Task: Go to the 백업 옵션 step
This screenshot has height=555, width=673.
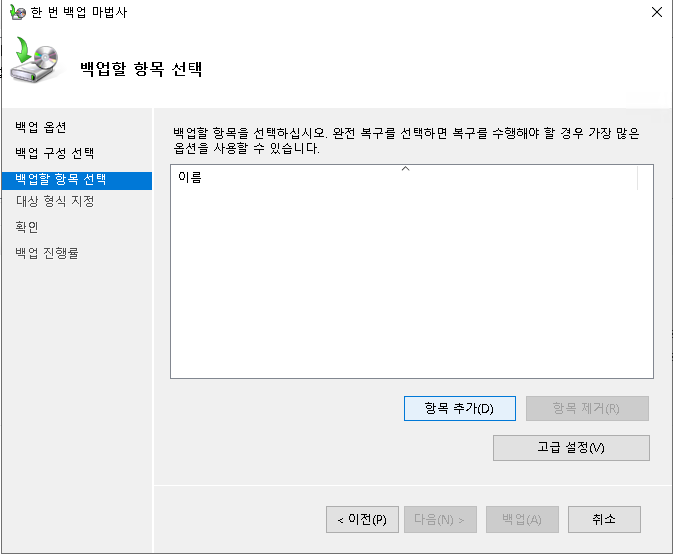Action: (41, 127)
